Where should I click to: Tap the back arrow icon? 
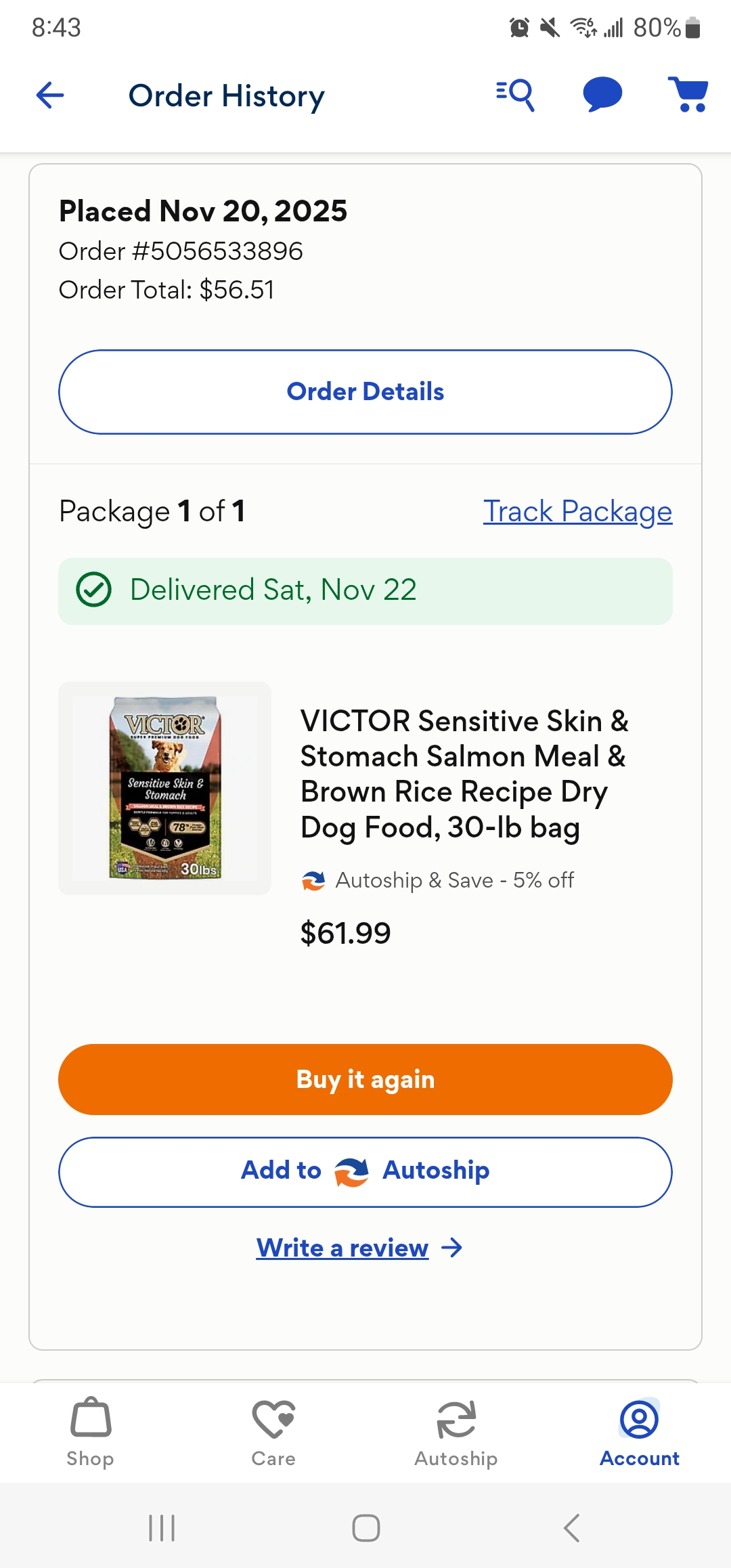click(x=50, y=95)
